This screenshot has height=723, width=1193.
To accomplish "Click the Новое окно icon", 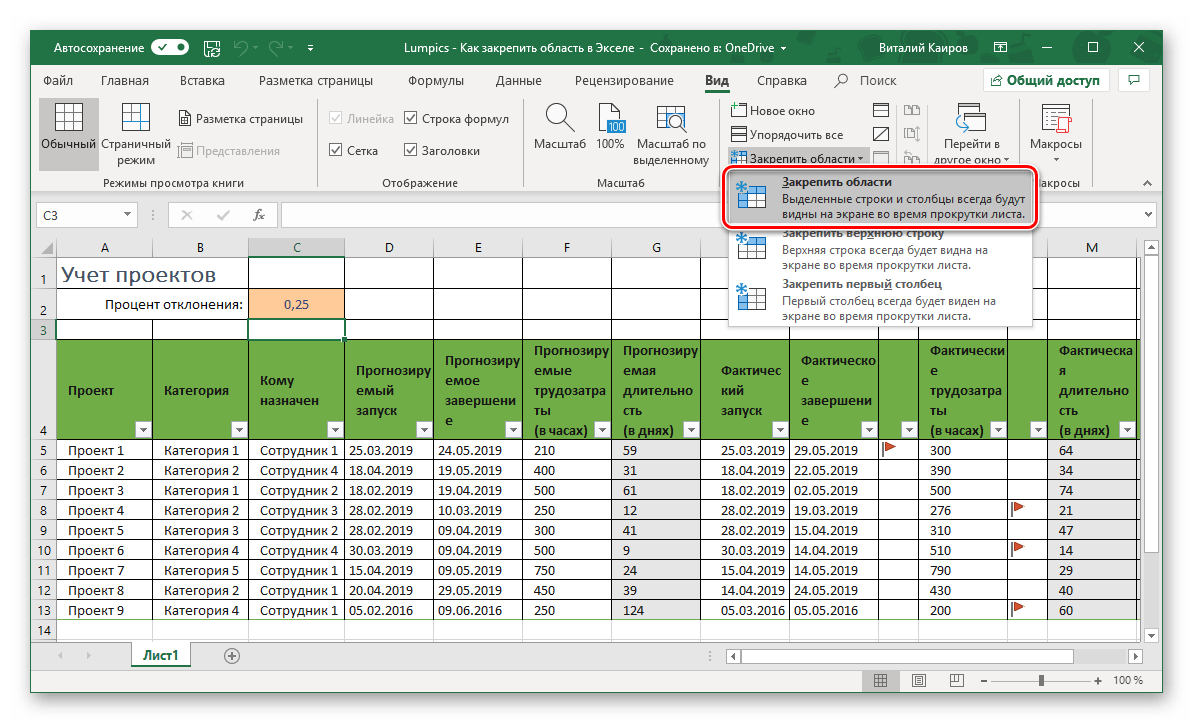I will pyautogui.click(x=738, y=111).
